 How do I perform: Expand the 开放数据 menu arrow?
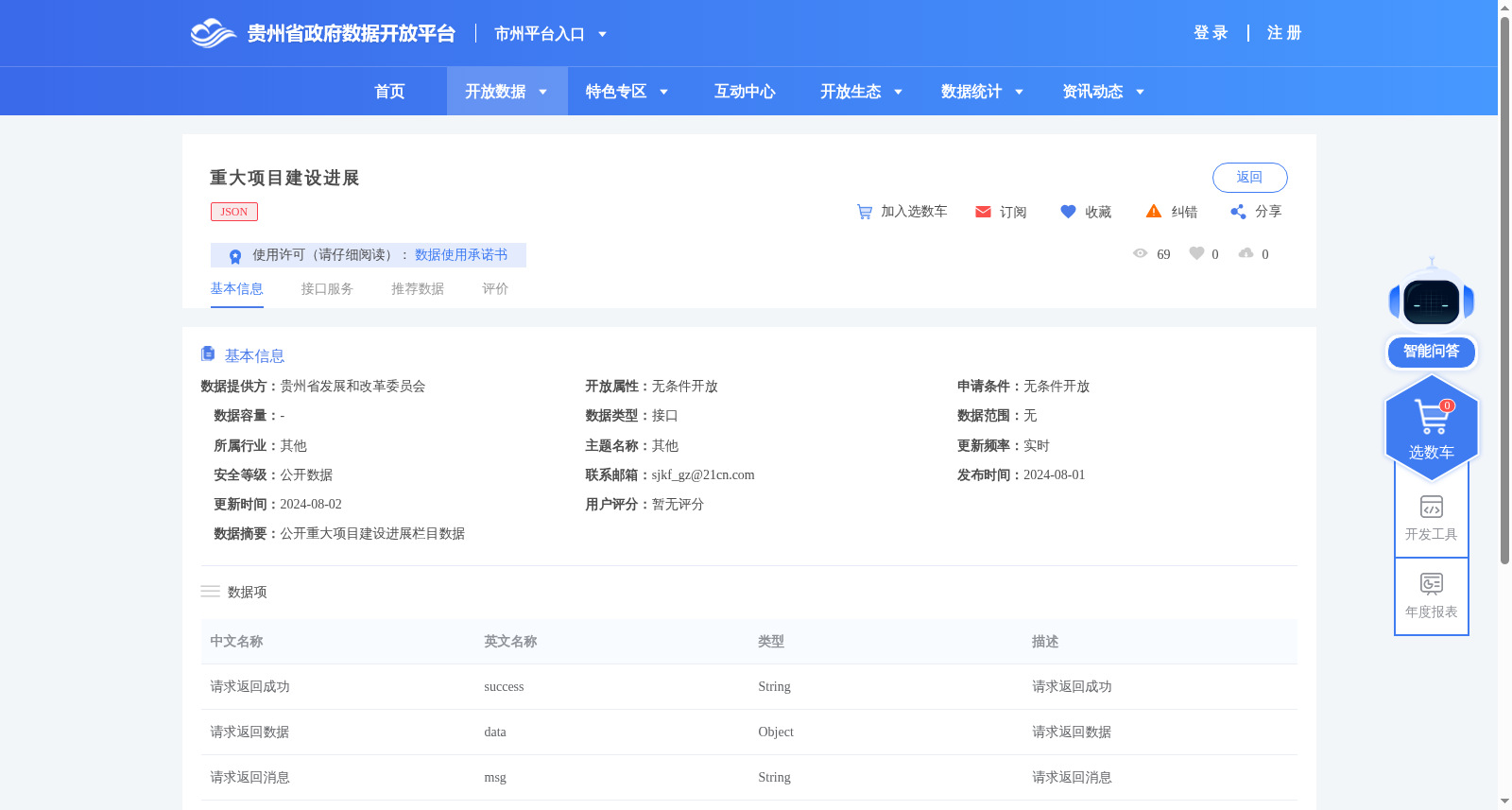[542, 92]
